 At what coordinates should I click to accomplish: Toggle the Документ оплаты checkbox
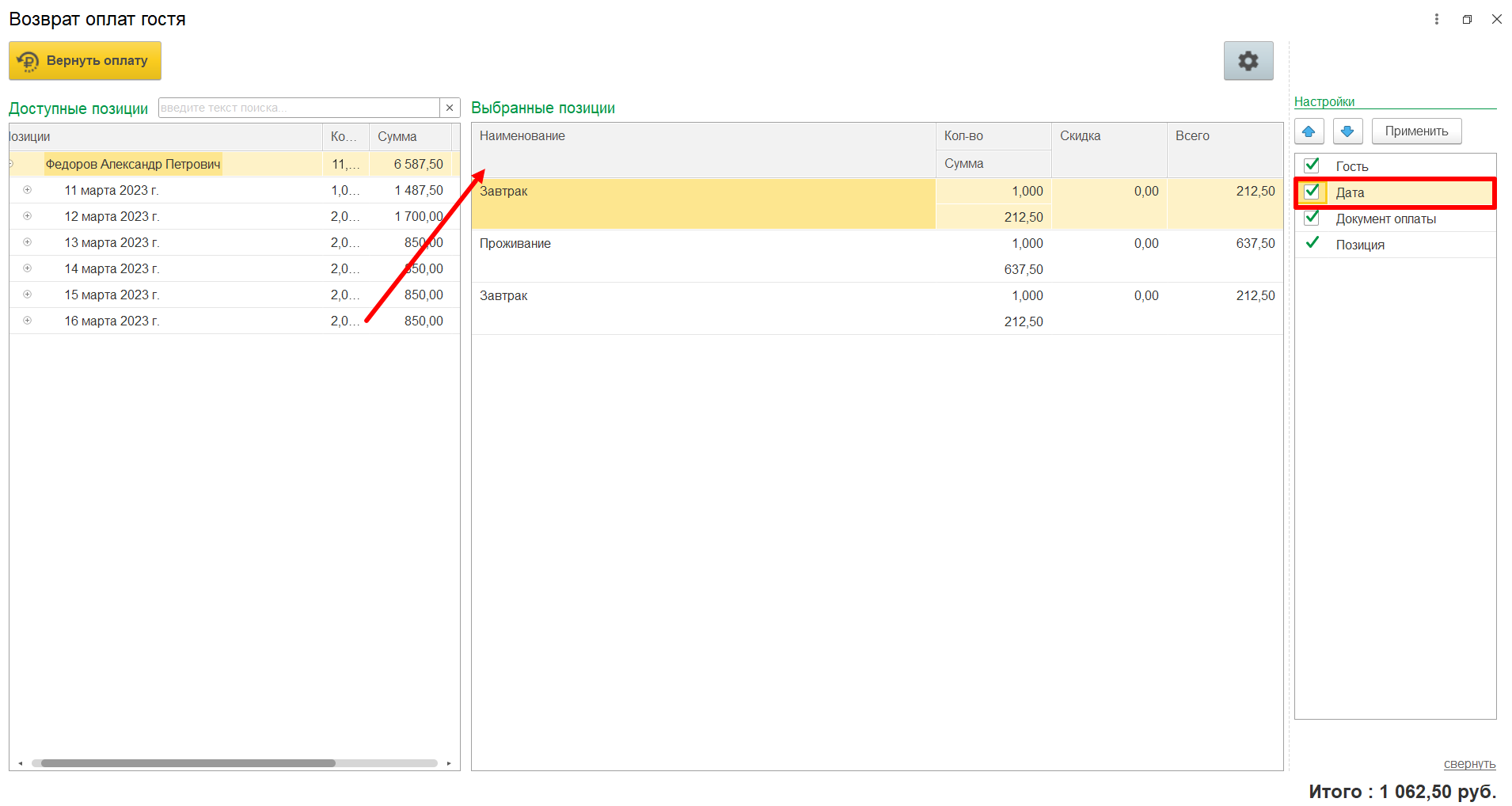click(1312, 218)
